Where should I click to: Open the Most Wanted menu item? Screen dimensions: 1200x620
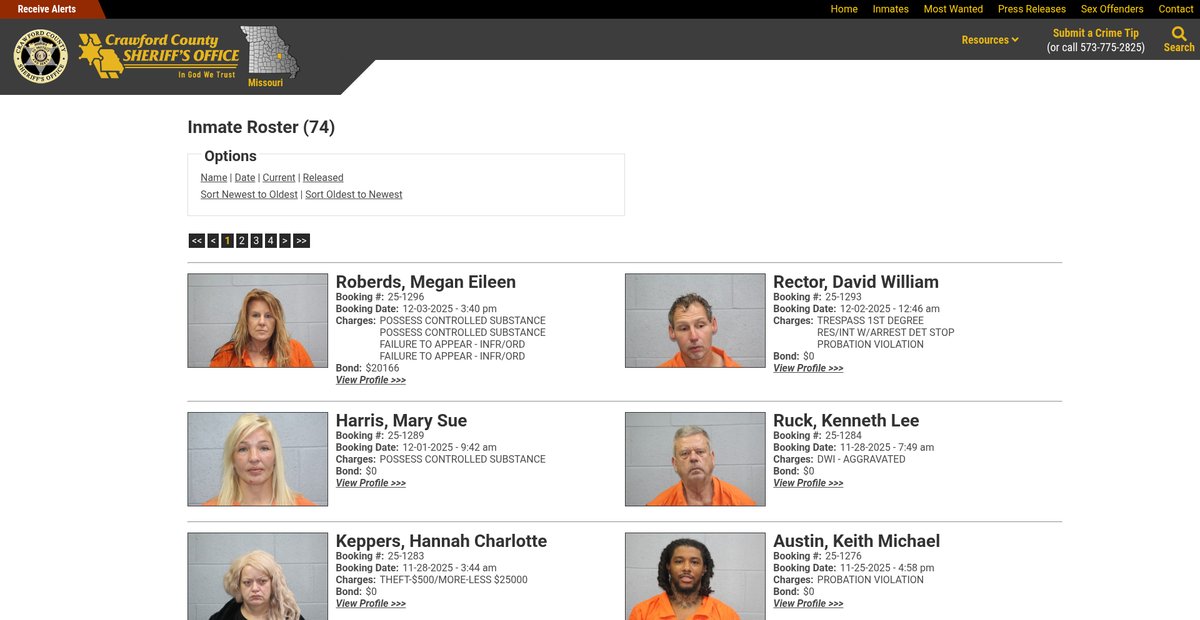(953, 9)
